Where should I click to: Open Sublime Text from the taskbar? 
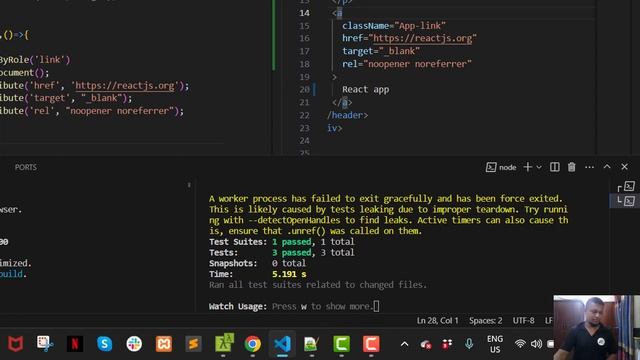click(x=193, y=344)
